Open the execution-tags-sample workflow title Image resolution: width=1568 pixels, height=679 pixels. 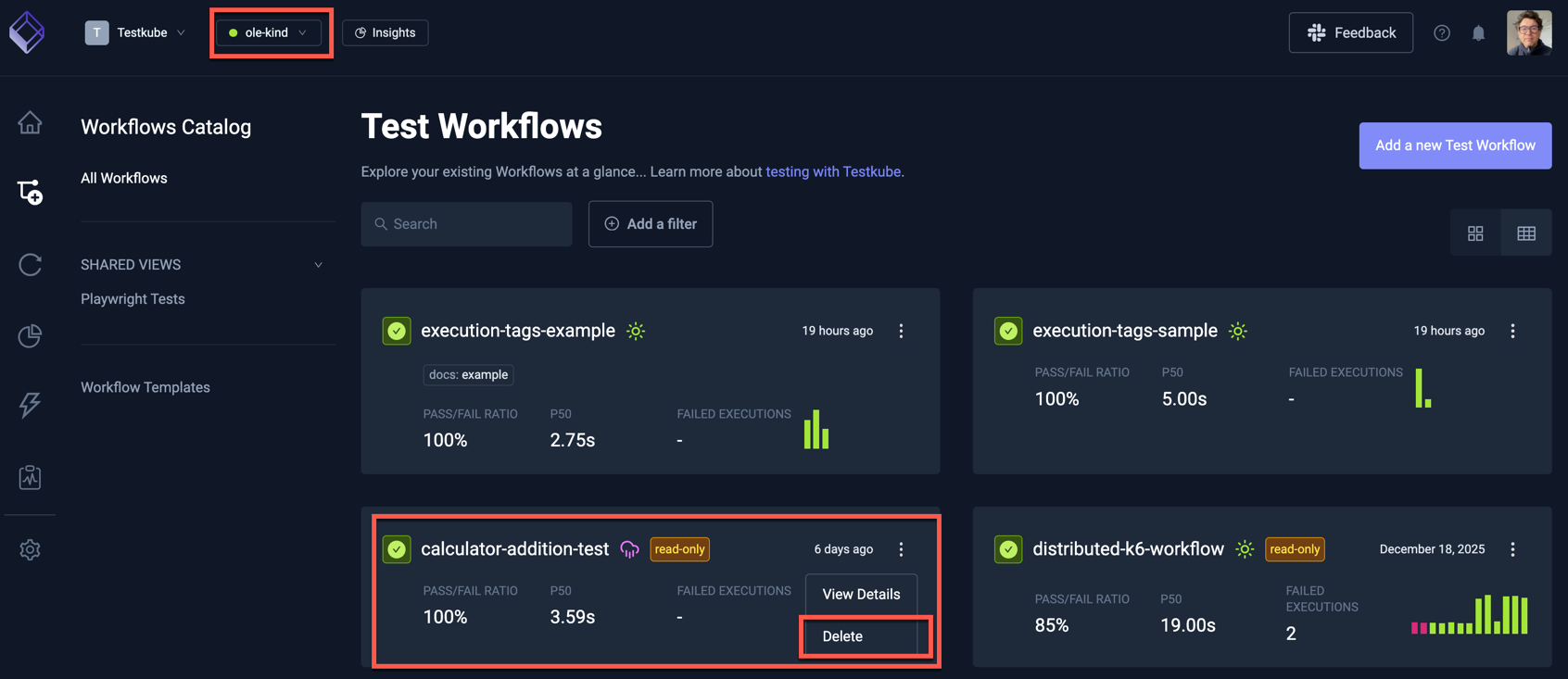[1125, 331]
